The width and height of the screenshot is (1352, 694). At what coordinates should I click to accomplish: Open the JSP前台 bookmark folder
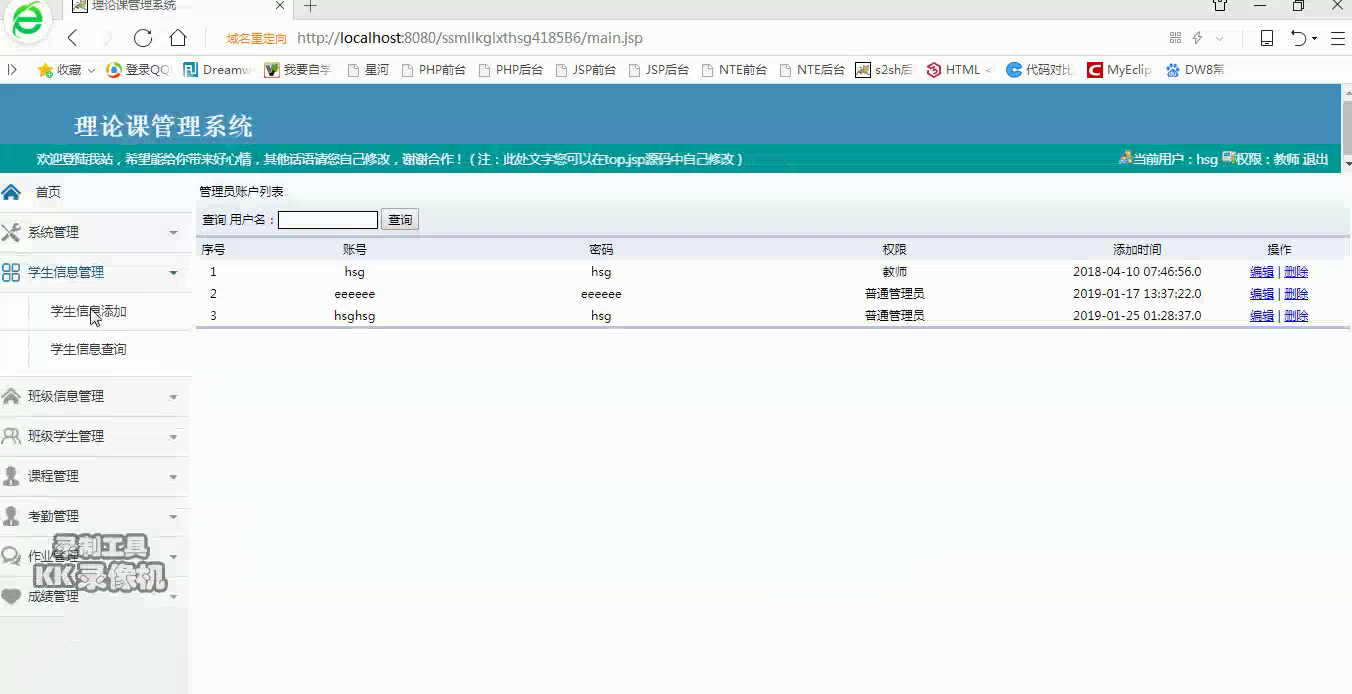pos(585,70)
